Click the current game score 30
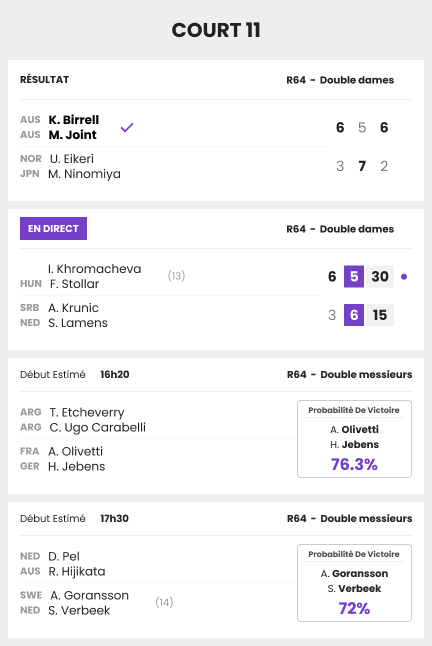 click(x=380, y=276)
